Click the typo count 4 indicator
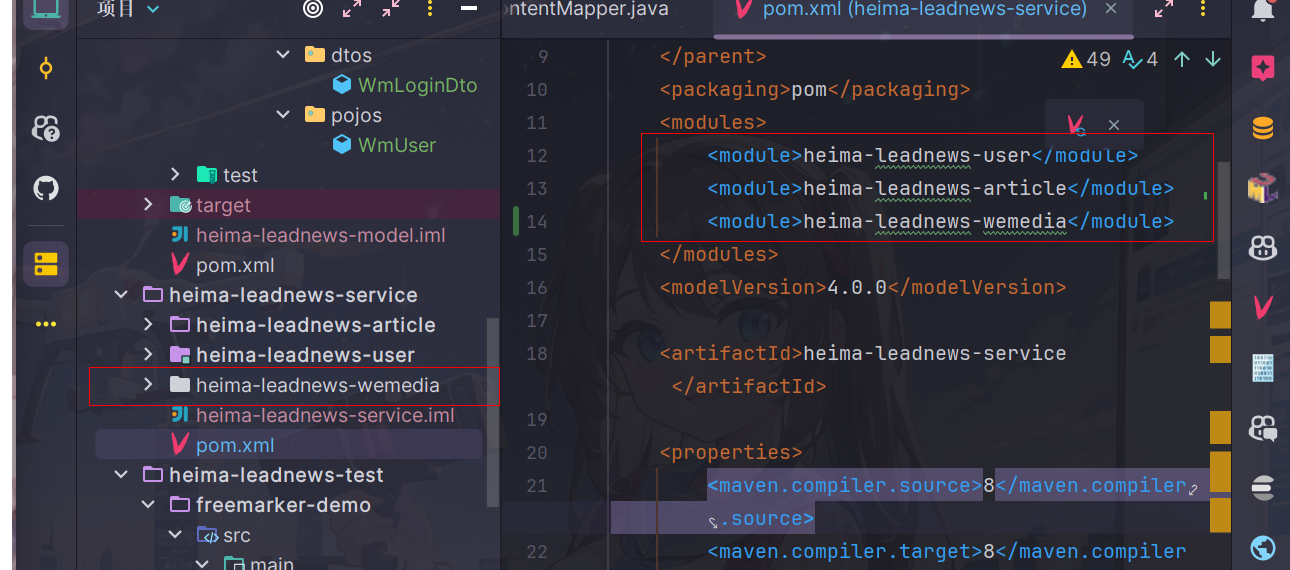 (x=1140, y=59)
